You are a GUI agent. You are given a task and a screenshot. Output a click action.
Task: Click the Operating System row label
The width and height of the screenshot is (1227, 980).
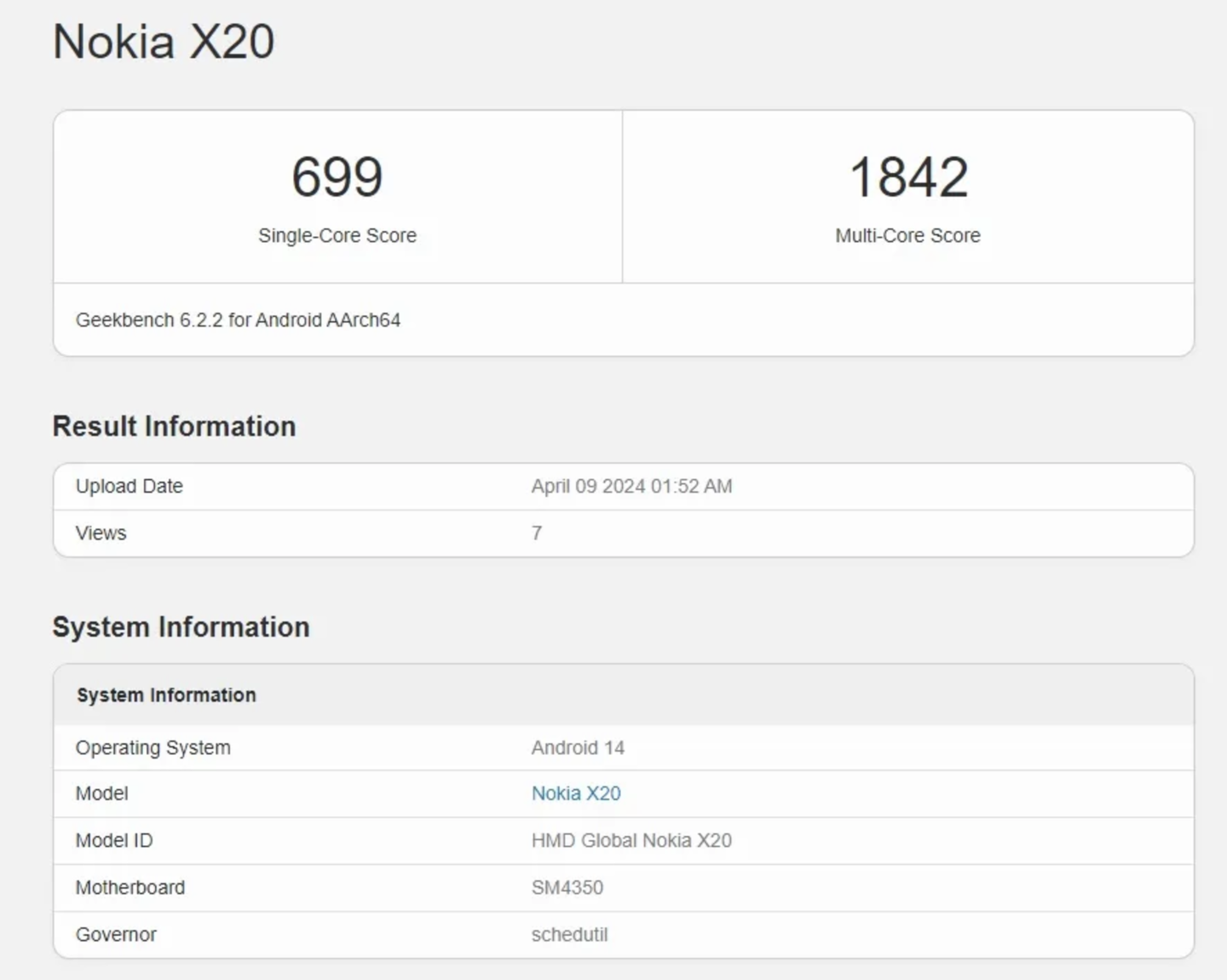[153, 748]
